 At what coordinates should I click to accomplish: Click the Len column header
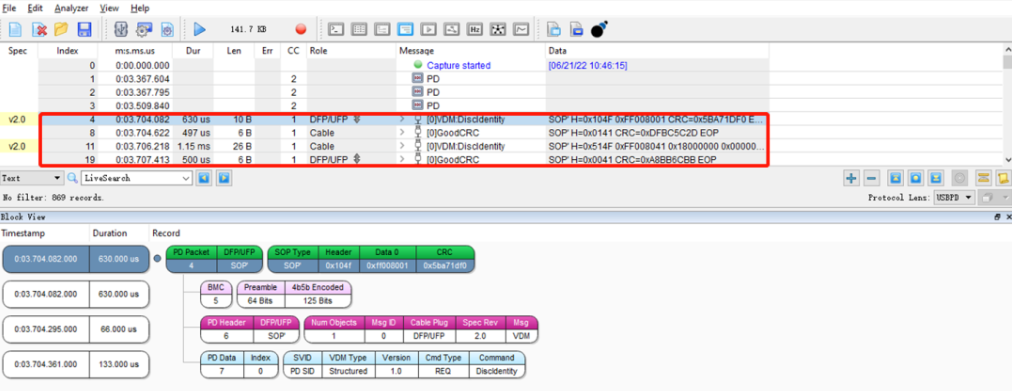pos(234,50)
